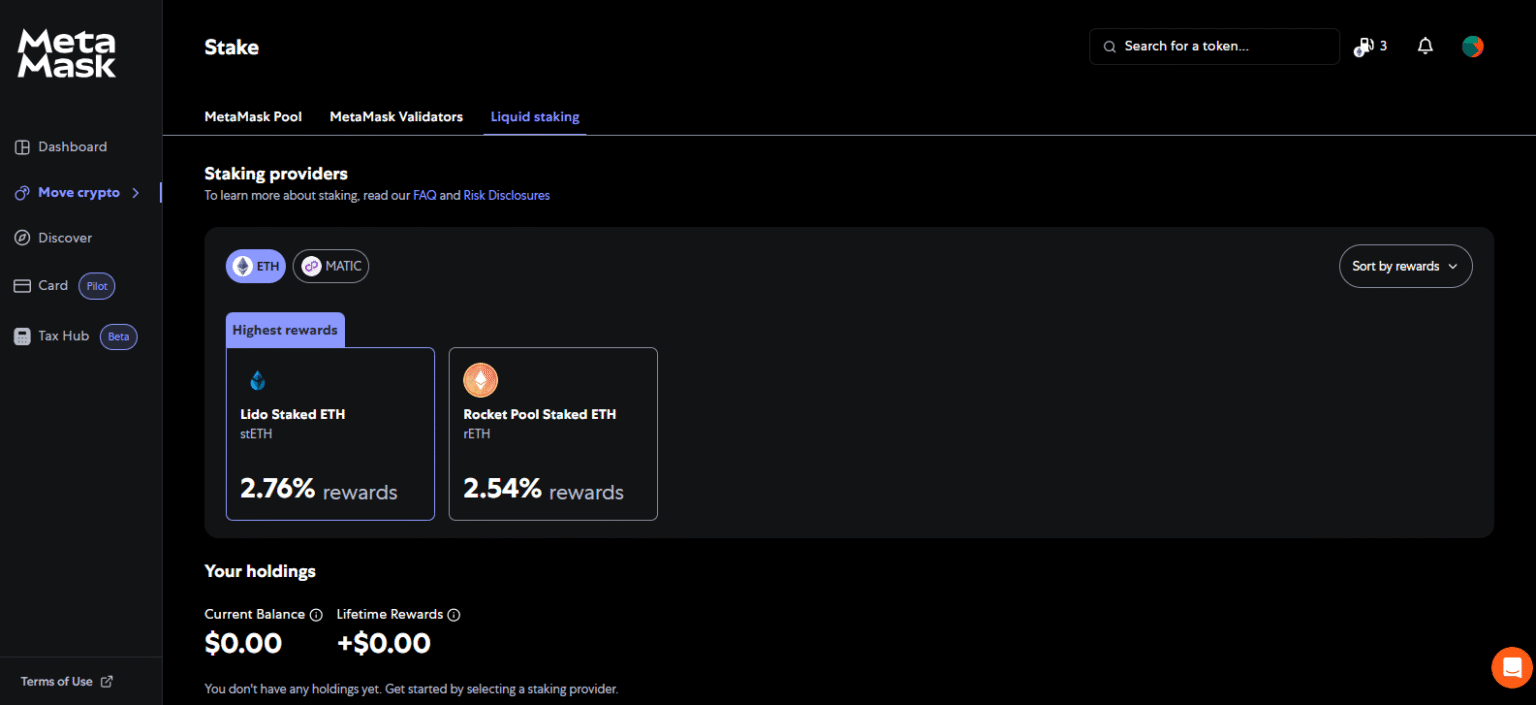Switch to the MetaMask Validators tab
Image resolution: width=1536 pixels, height=705 pixels.
click(396, 117)
